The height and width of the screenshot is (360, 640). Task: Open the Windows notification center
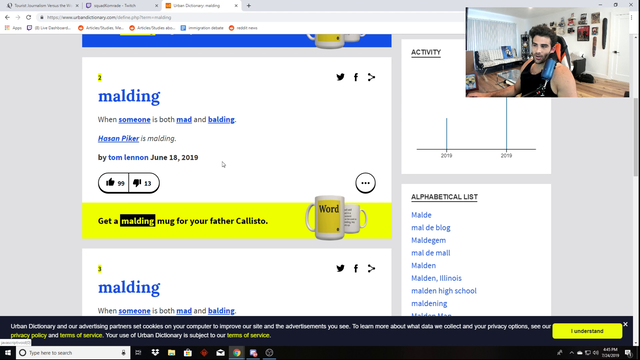point(629,353)
